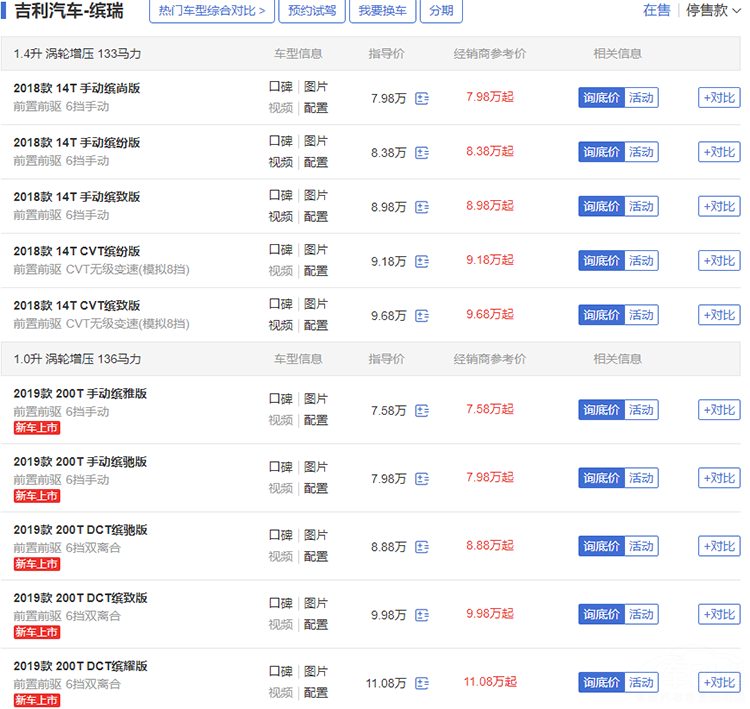Click calculator icon beside 9.68万 guide price
This screenshot has width=750, height=709.
[421, 315]
